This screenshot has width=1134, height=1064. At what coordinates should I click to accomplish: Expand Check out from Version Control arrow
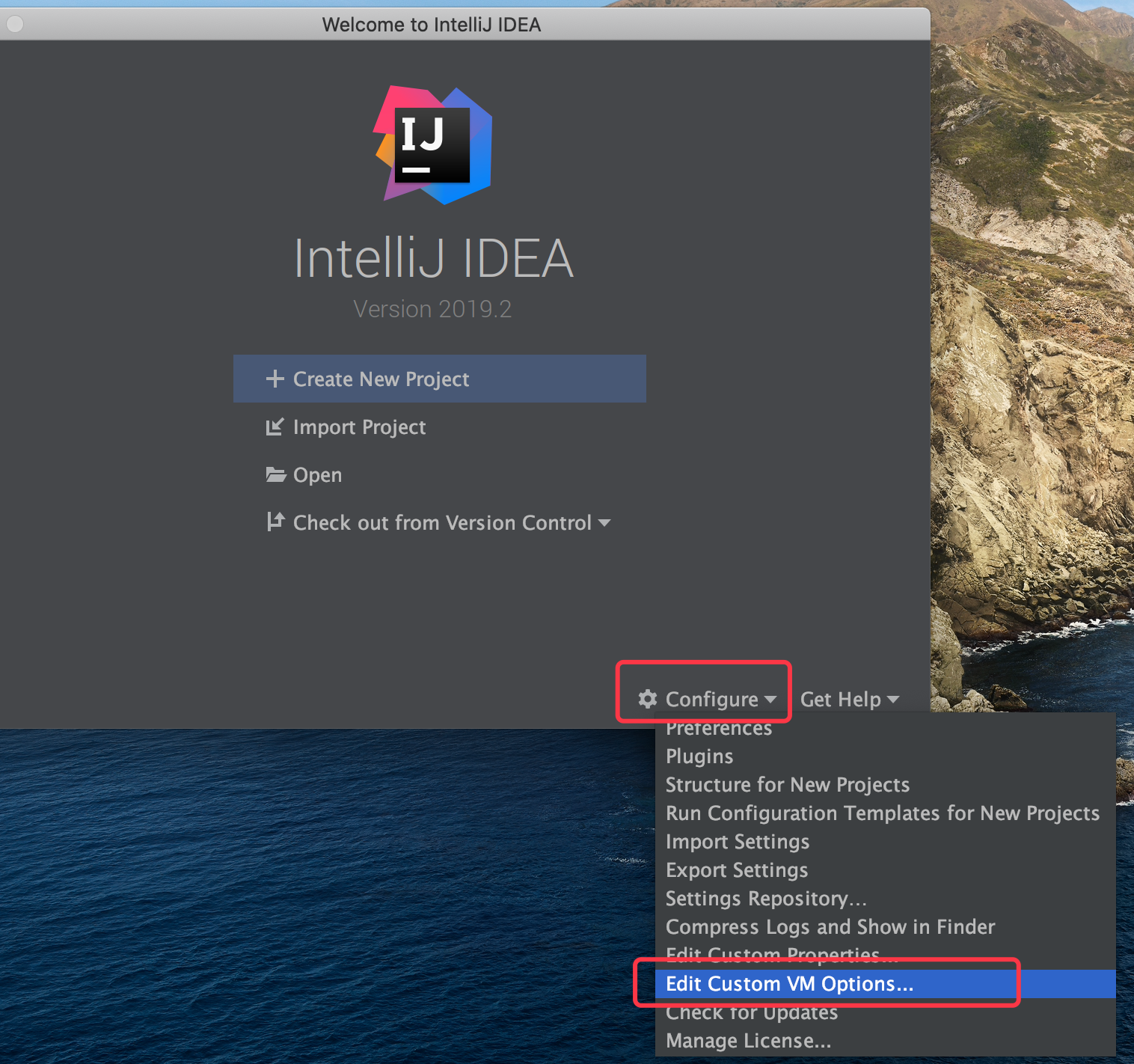coord(604,523)
